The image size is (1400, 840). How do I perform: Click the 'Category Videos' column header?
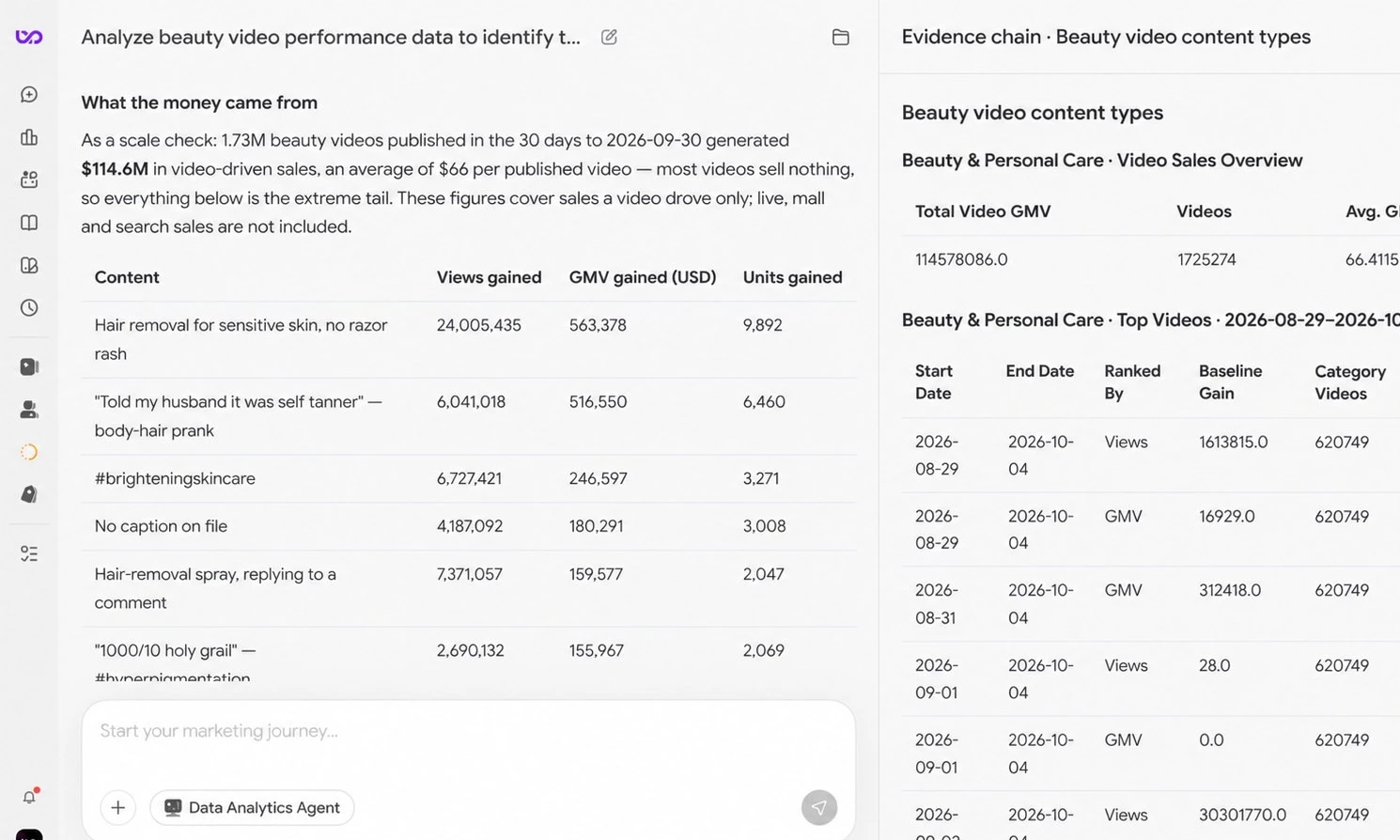[x=1350, y=382]
